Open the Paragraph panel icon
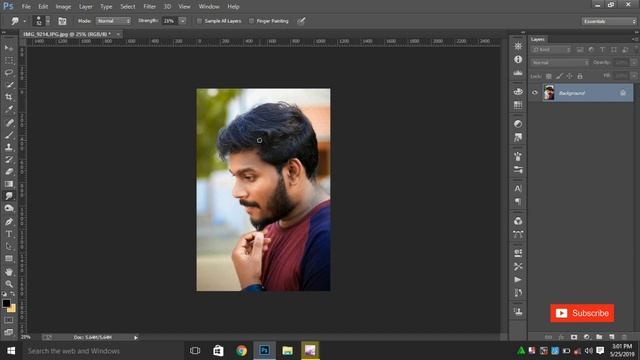640x360 pixels. point(518,202)
